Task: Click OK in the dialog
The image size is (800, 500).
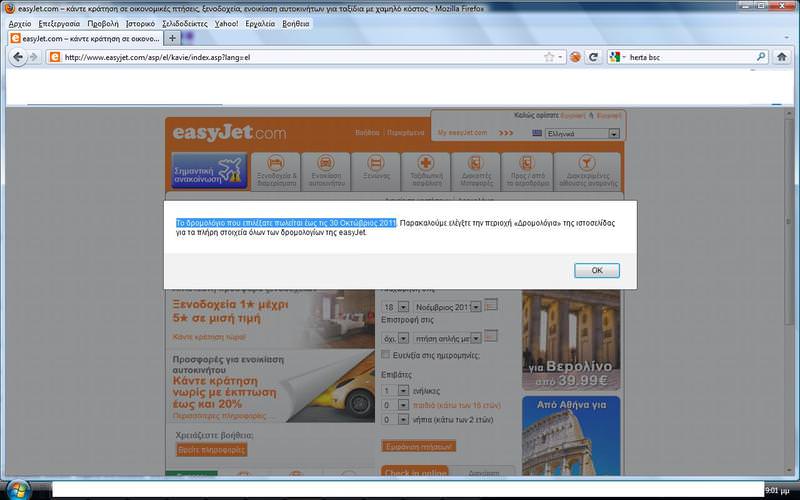Action: click(596, 270)
